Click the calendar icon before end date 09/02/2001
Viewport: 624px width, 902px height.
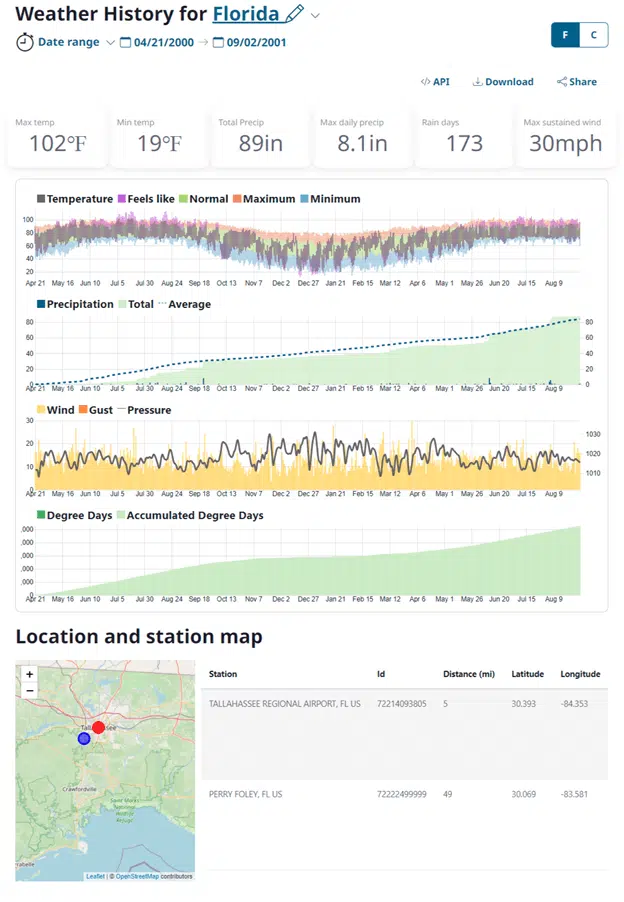pos(217,42)
